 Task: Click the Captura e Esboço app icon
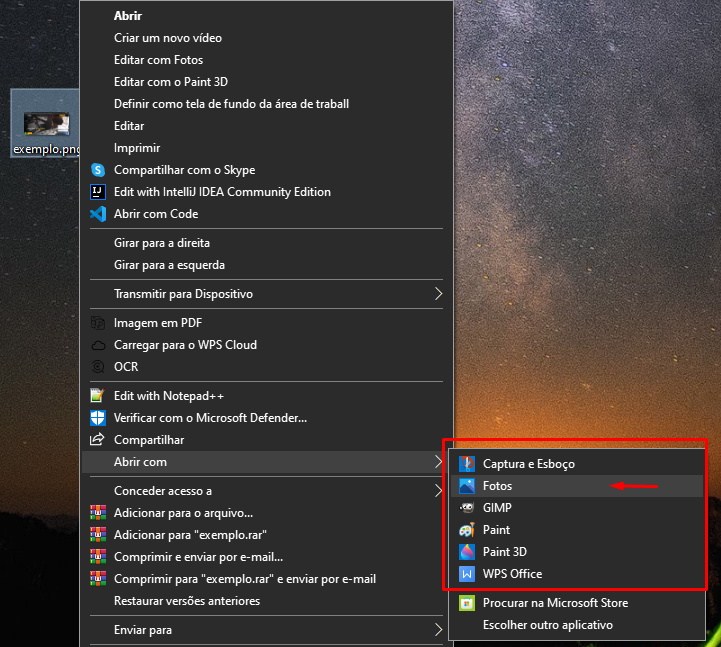(467, 464)
